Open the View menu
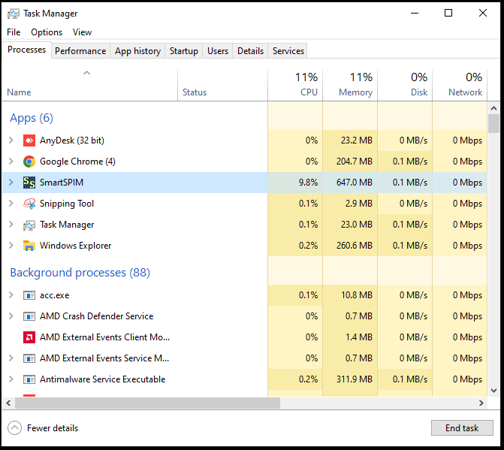The width and height of the screenshot is (504, 450). 82,32
